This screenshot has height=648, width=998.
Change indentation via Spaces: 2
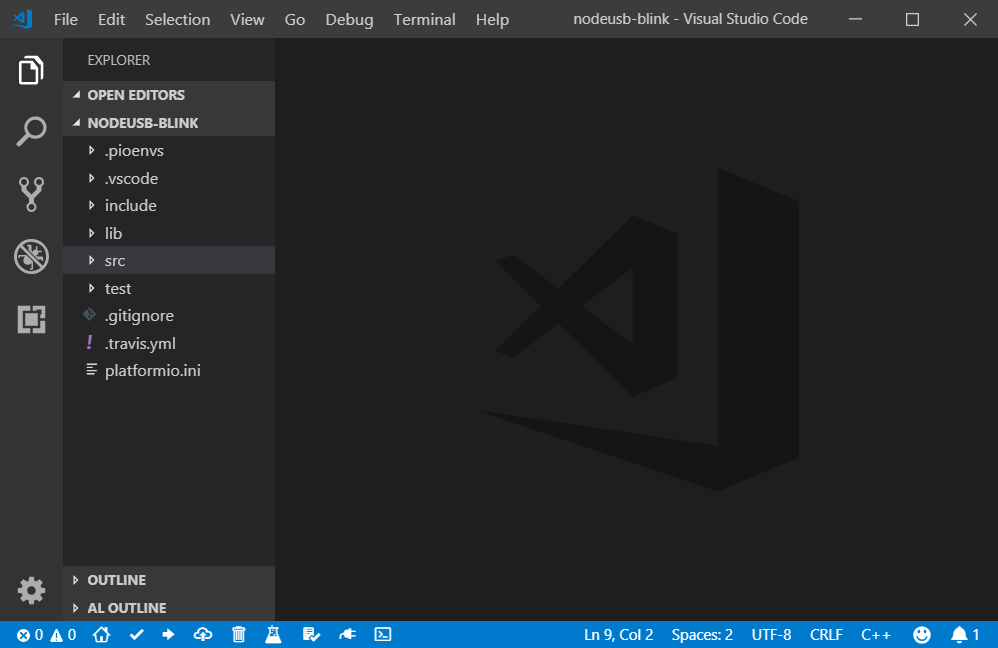pos(702,635)
